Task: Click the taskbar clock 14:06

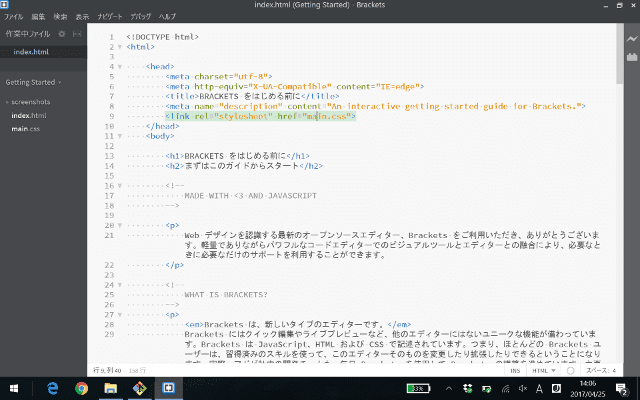Action: click(588, 389)
